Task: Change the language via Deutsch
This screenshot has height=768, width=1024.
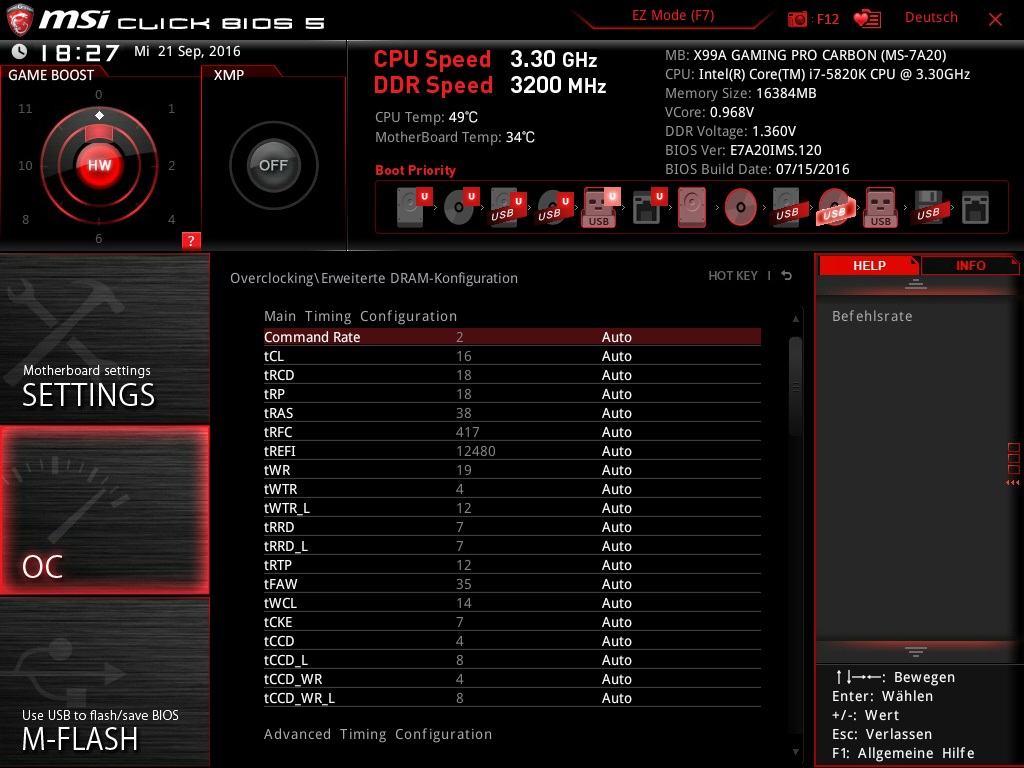Action: click(931, 18)
